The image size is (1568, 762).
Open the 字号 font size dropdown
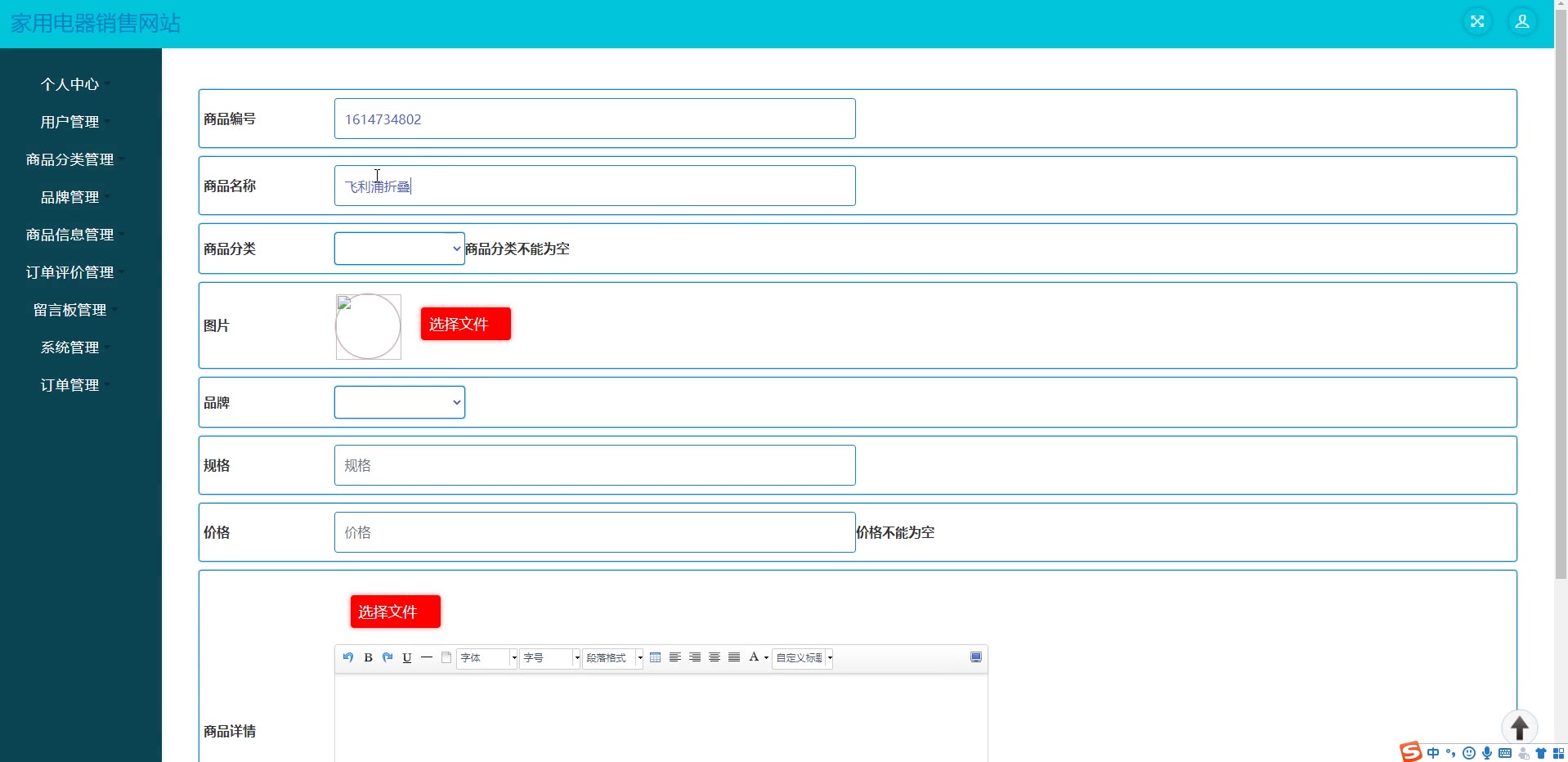coord(550,657)
